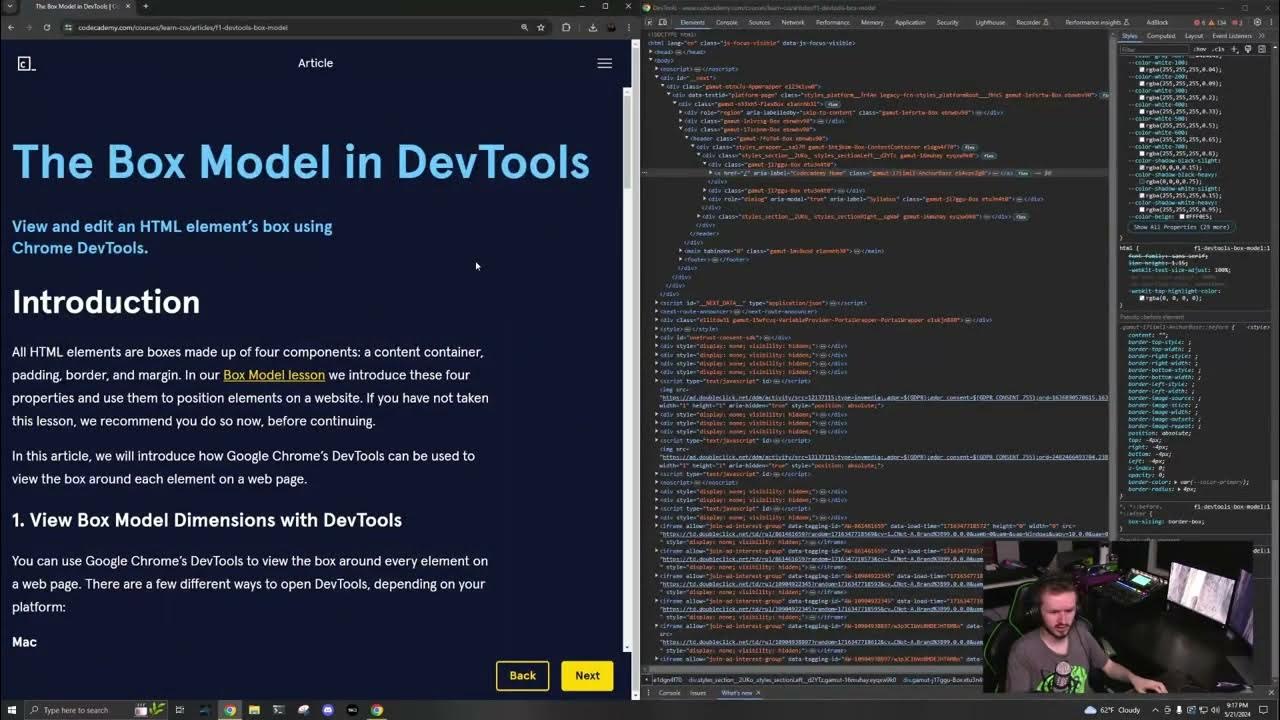The width and height of the screenshot is (1280, 720).
Task: Open Discord from the taskbar
Action: [328, 710]
